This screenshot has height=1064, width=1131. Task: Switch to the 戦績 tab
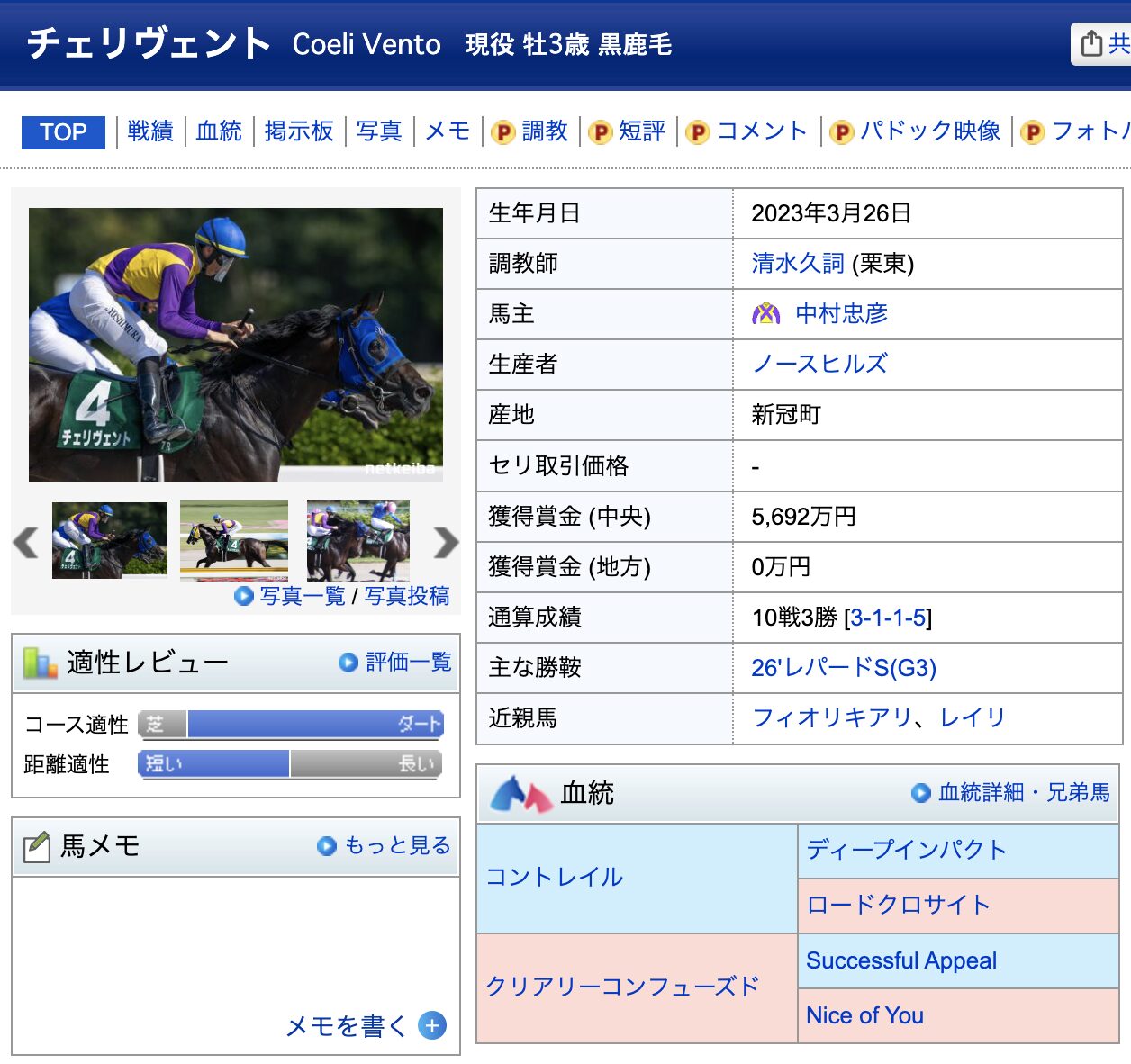(150, 131)
